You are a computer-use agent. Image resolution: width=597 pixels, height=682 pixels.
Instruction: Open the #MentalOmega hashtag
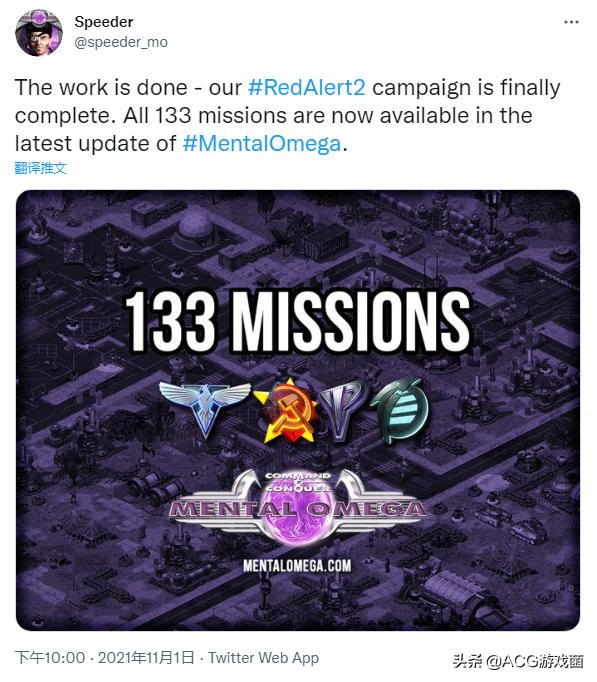click(x=262, y=144)
